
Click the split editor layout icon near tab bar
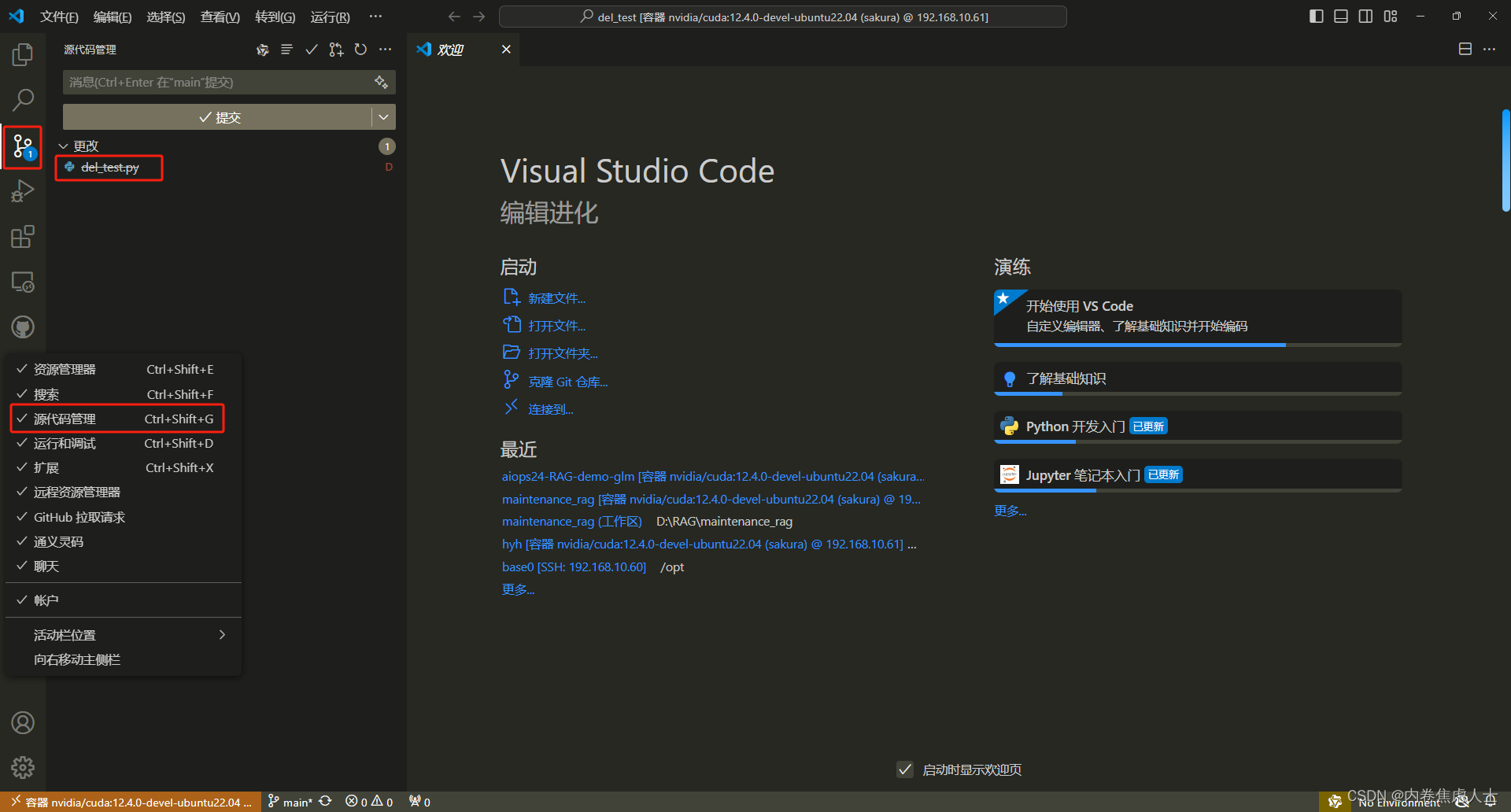coord(1465,49)
